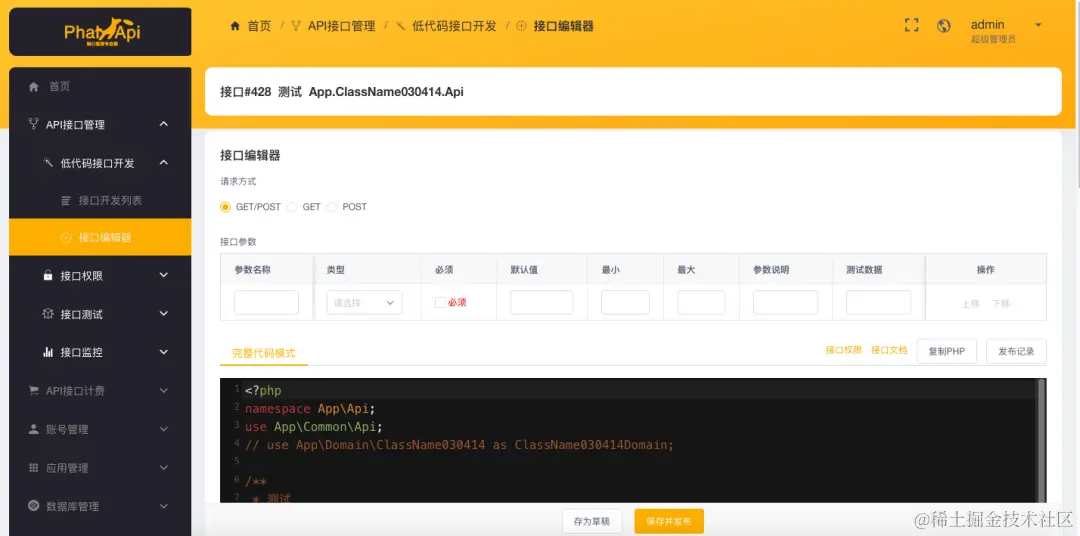Focus the 最小 input field
Screen dimensions: 1080x536
pyautogui.click(x=625, y=302)
